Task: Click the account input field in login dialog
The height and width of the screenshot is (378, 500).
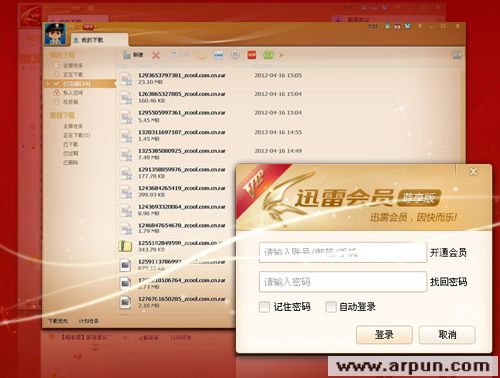Action: [343, 252]
